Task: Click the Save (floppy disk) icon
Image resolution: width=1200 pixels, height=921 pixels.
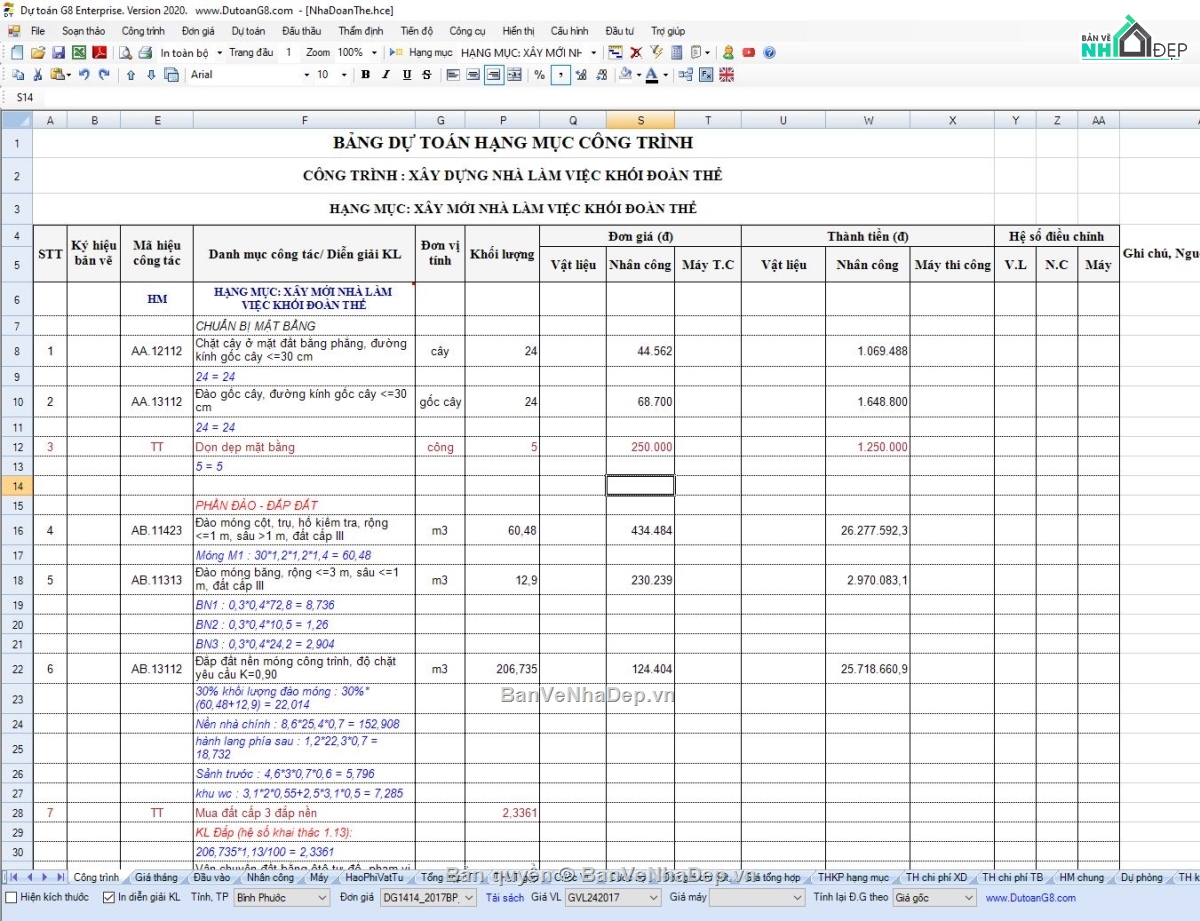Action: [x=58, y=52]
